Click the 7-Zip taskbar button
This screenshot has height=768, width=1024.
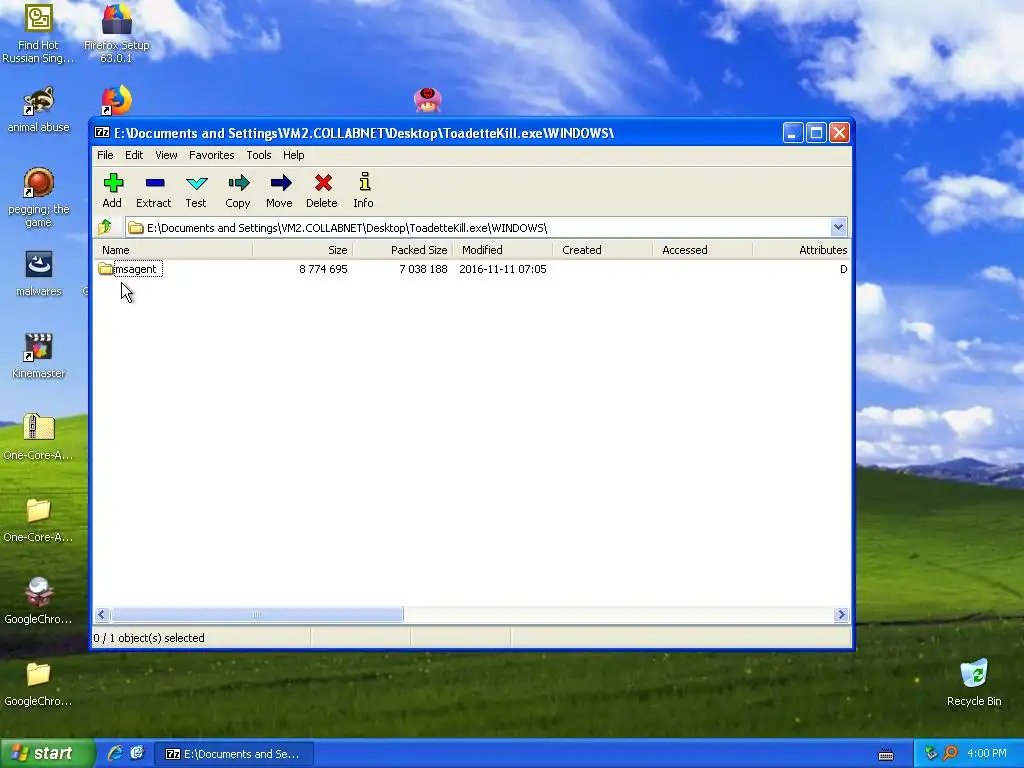pyautogui.click(x=234, y=754)
